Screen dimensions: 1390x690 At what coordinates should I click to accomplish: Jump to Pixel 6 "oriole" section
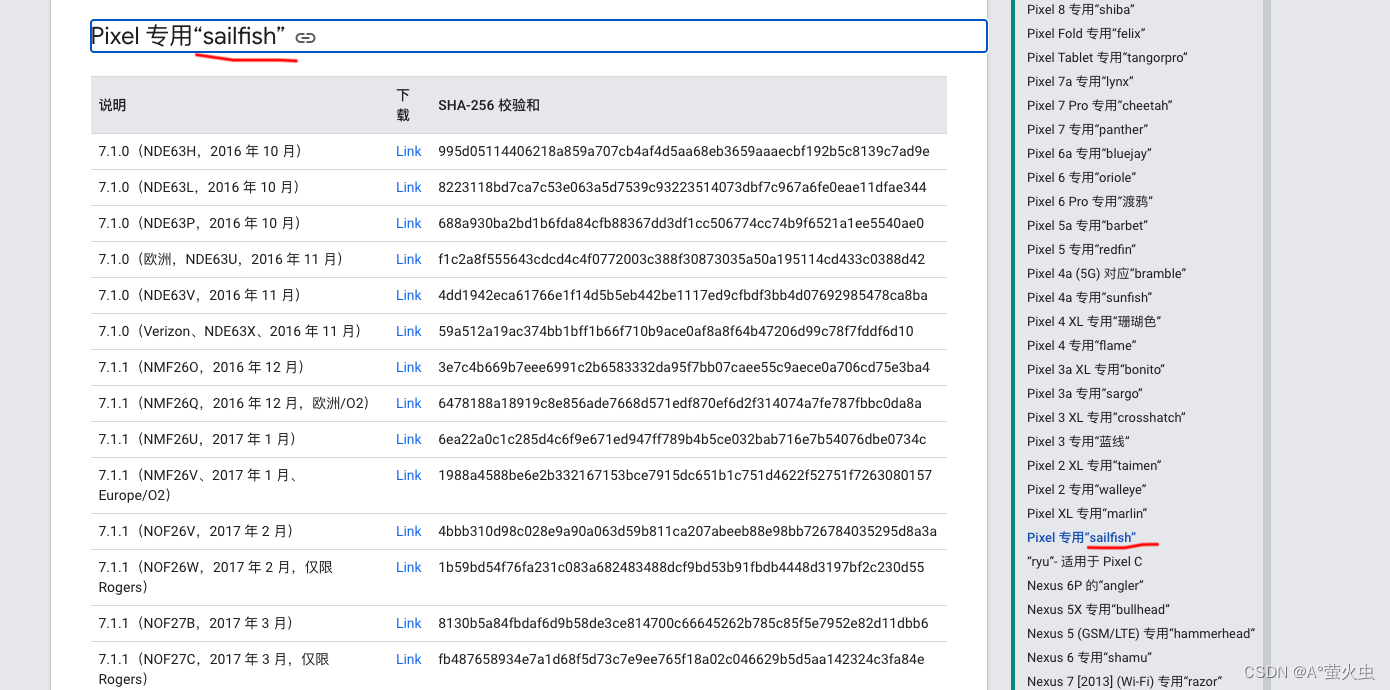coord(1082,177)
